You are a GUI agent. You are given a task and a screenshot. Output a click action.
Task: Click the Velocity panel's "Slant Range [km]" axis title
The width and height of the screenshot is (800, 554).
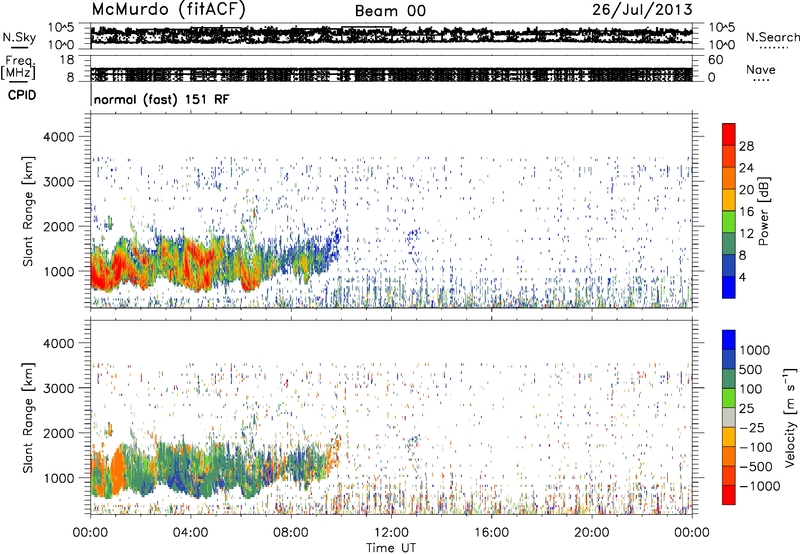pyautogui.click(x=28, y=417)
